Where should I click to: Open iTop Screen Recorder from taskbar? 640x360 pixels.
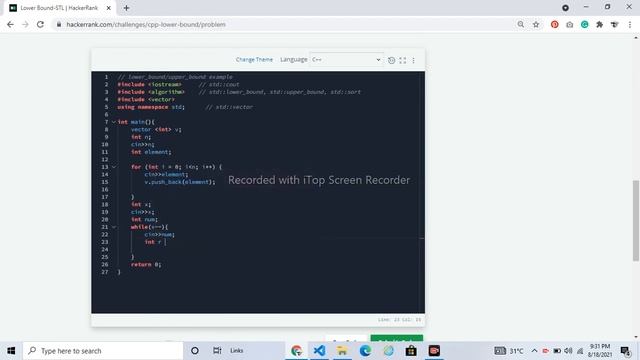tap(434, 351)
